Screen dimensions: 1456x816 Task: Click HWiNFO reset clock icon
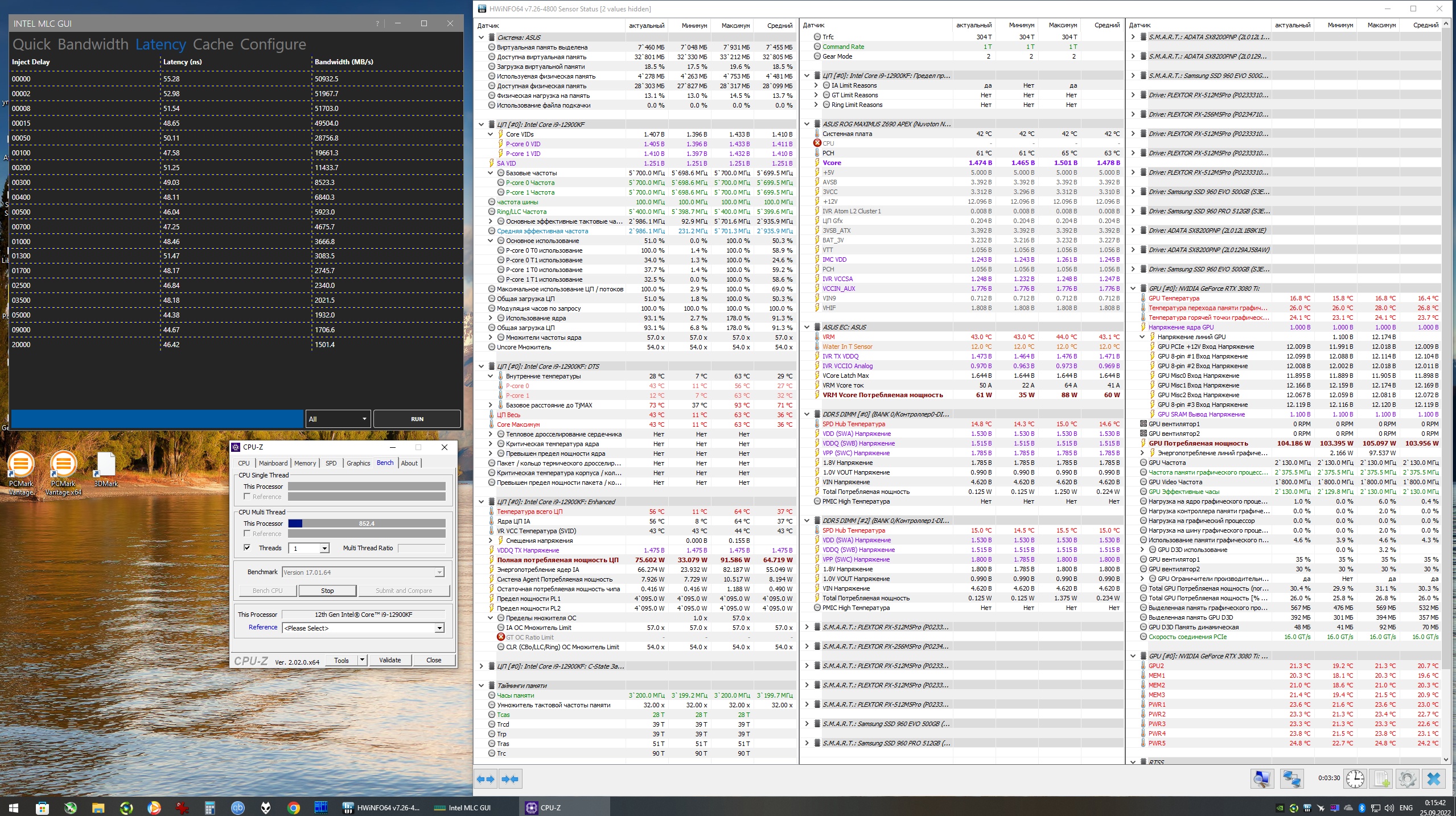click(1355, 778)
